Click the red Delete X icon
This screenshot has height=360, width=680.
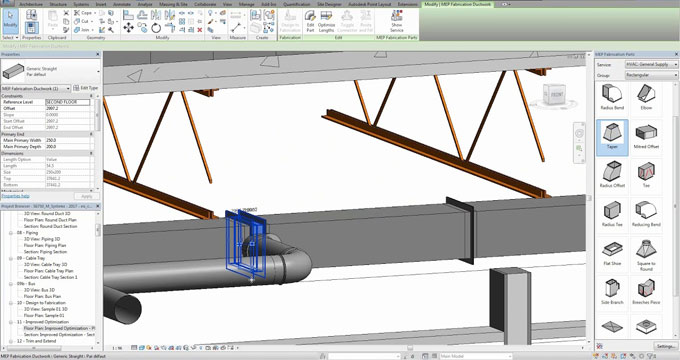pos(199,30)
